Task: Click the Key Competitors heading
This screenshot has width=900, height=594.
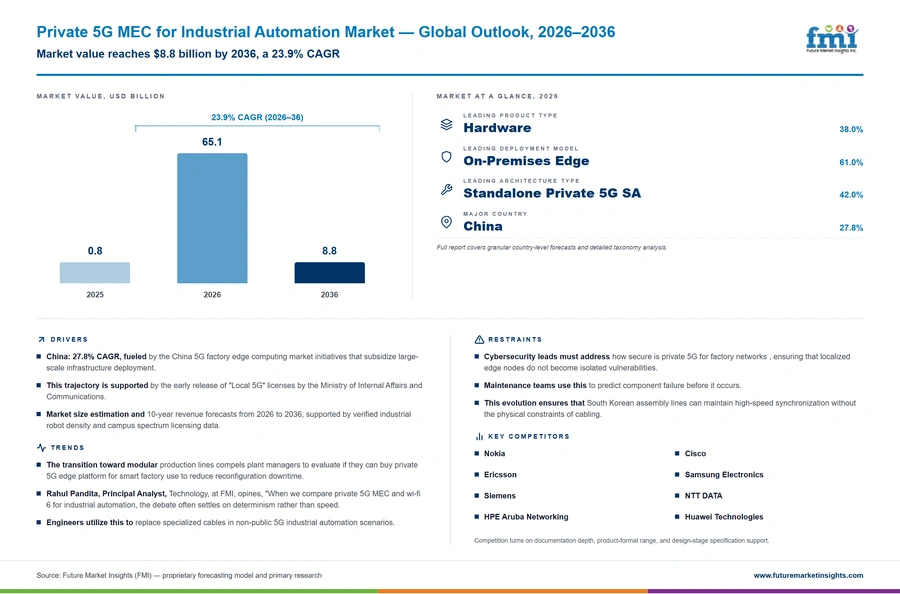Action: click(529, 437)
